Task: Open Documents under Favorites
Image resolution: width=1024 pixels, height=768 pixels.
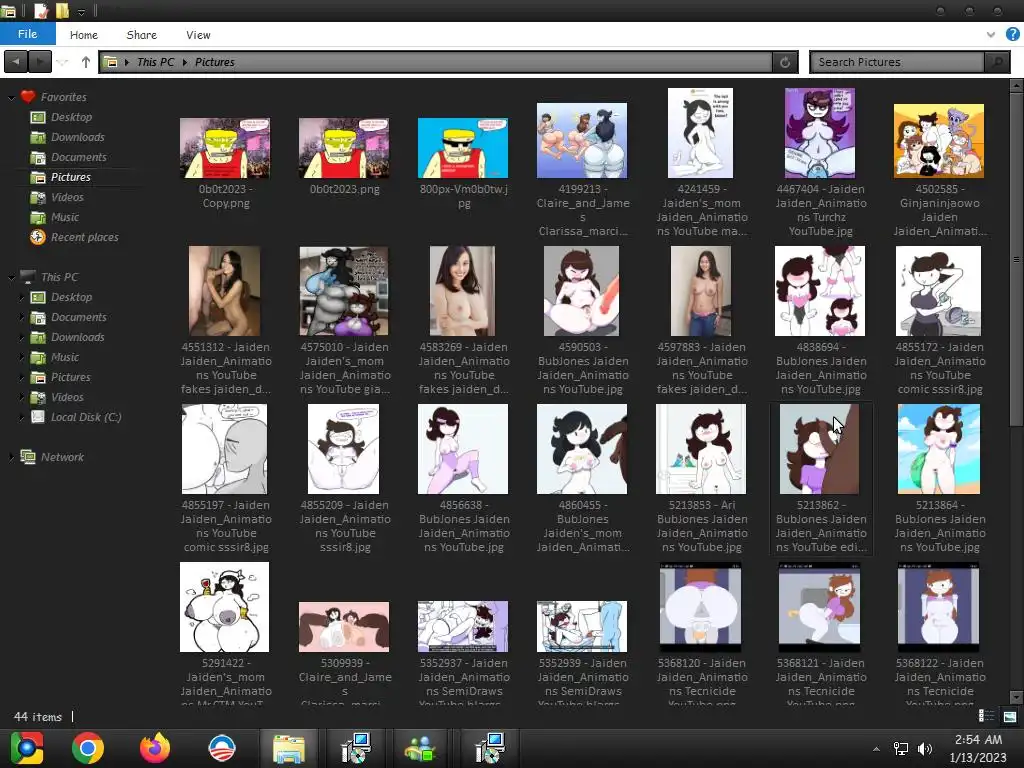Action: tap(78, 157)
